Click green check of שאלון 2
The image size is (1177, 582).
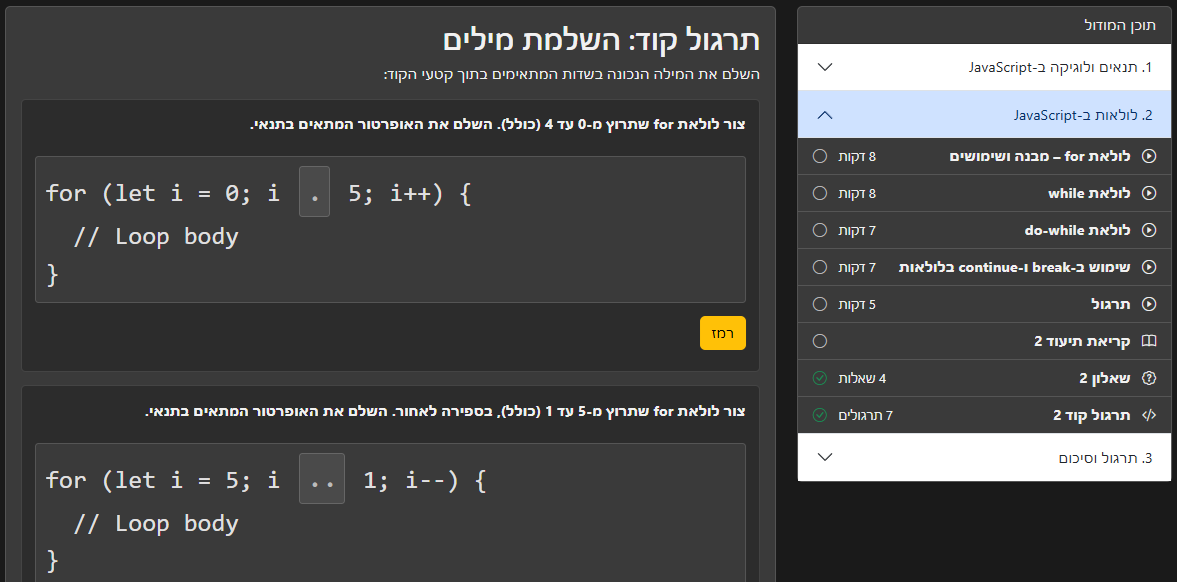click(820, 378)
